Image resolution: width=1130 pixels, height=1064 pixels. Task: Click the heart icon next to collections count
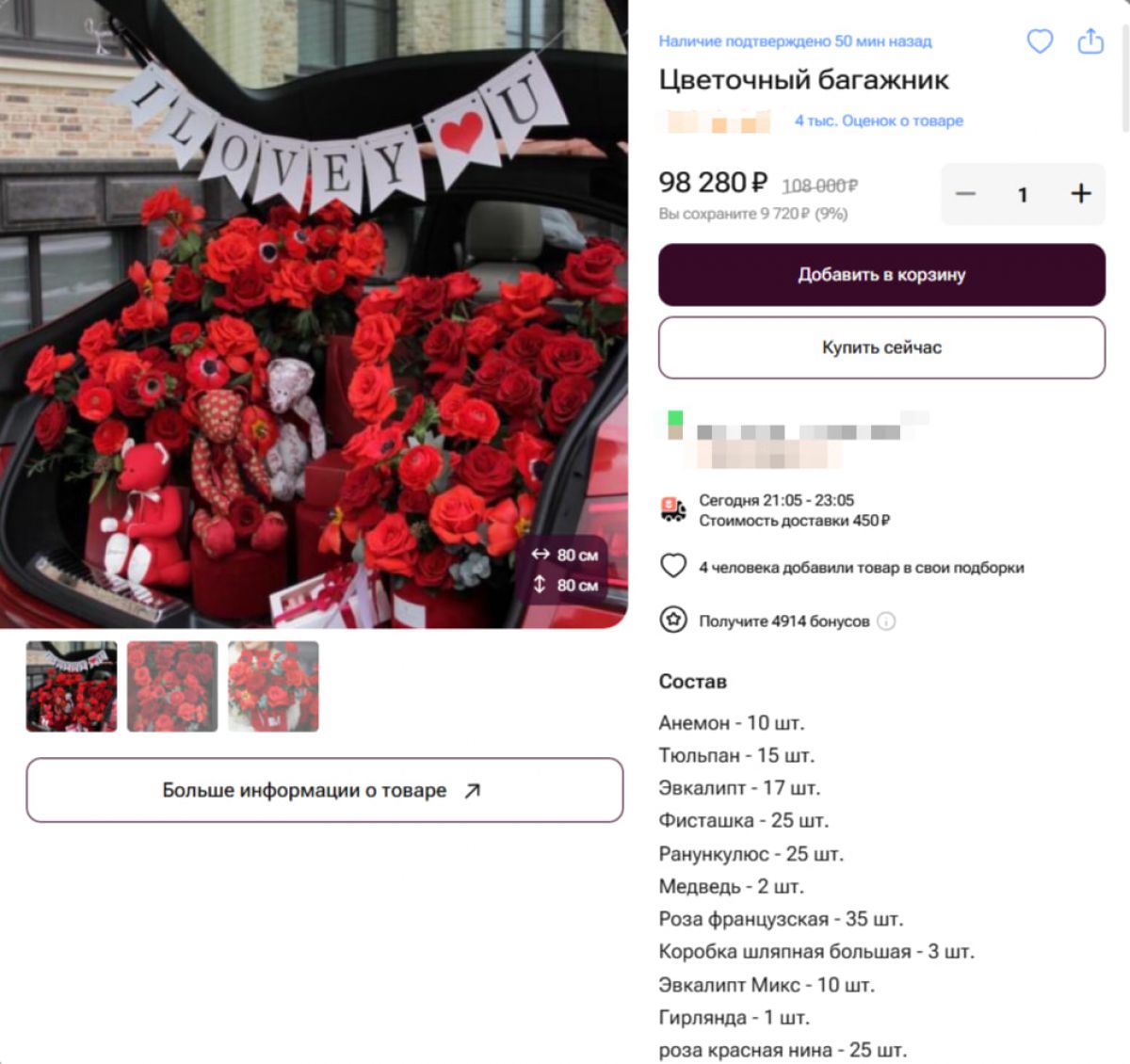[672, 566]
